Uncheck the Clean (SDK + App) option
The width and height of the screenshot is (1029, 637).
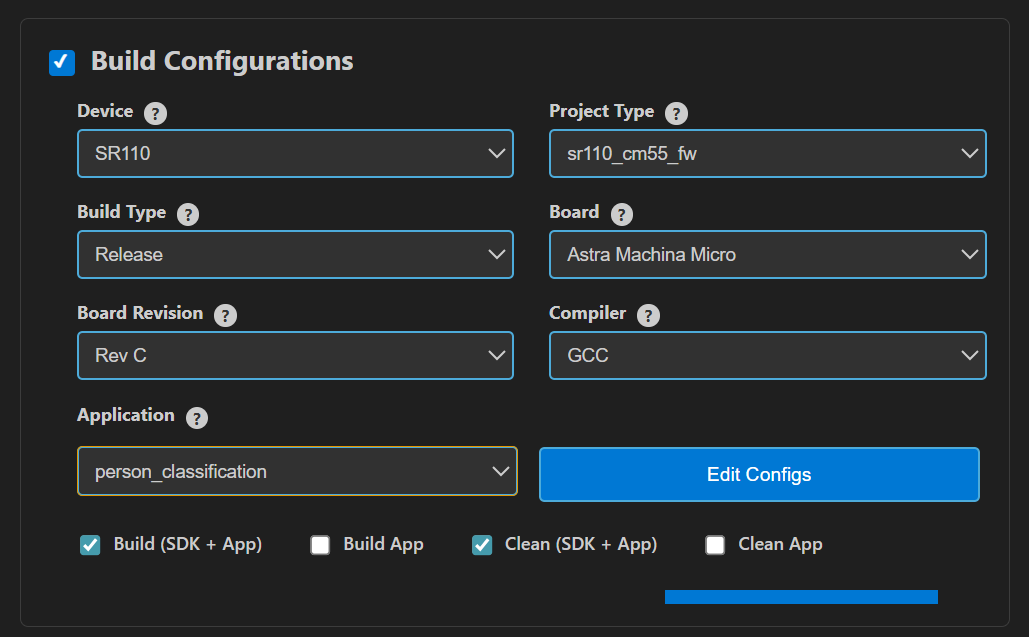pos(482,545)
